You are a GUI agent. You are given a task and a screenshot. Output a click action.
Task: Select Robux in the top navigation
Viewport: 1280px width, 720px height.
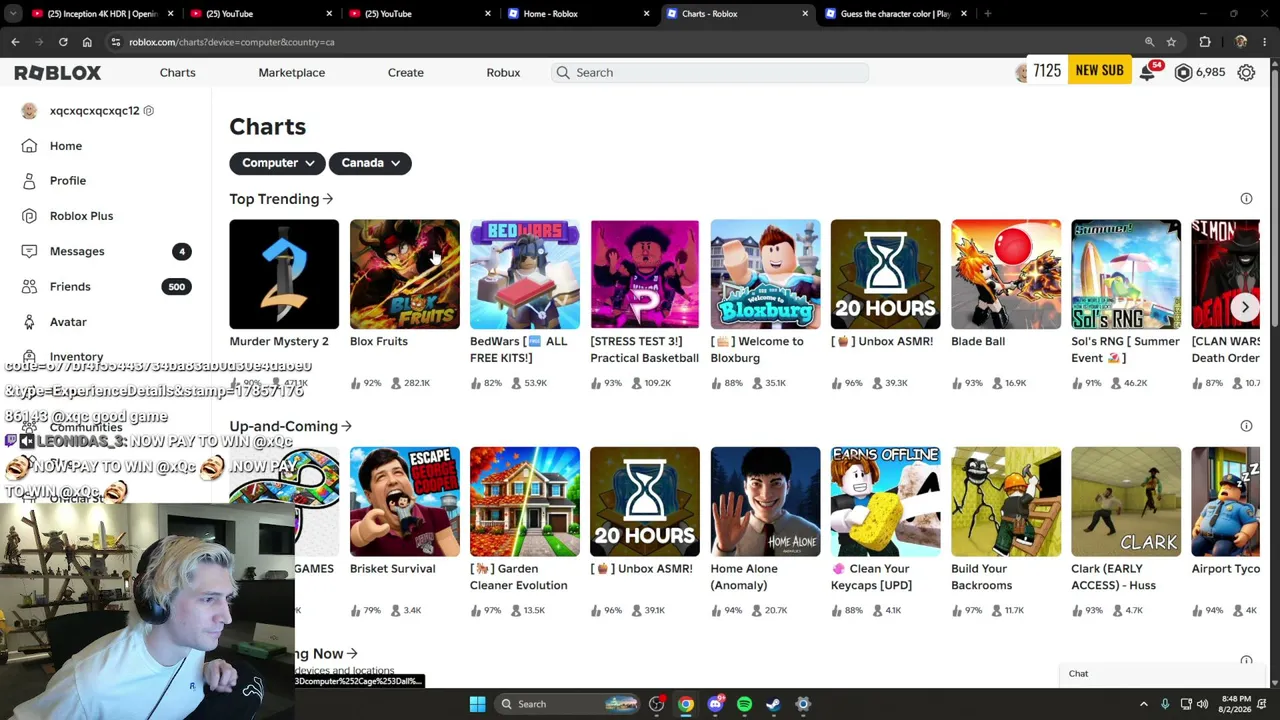click(503, 72)
